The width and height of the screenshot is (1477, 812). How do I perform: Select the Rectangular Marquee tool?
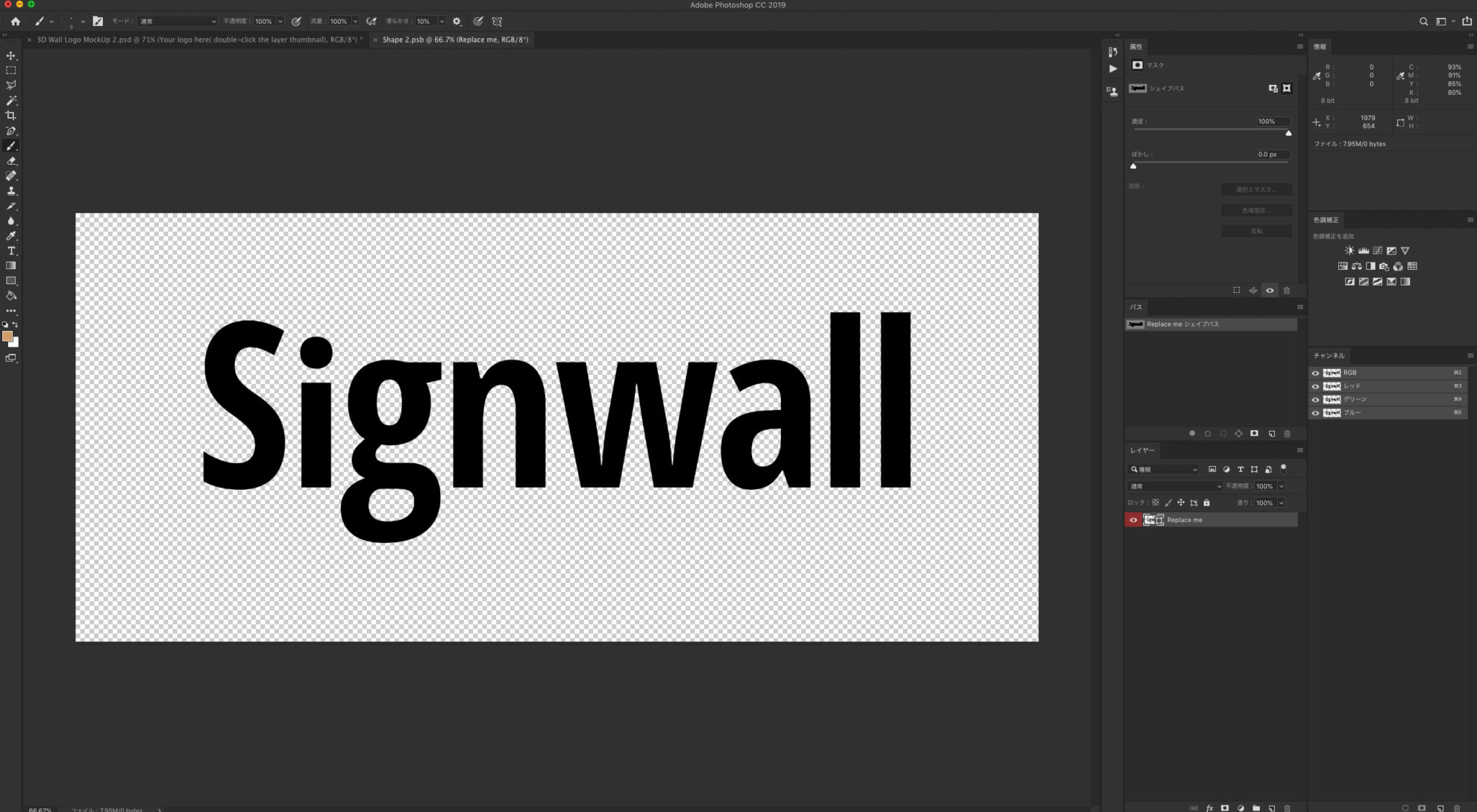tap(10, 70)
